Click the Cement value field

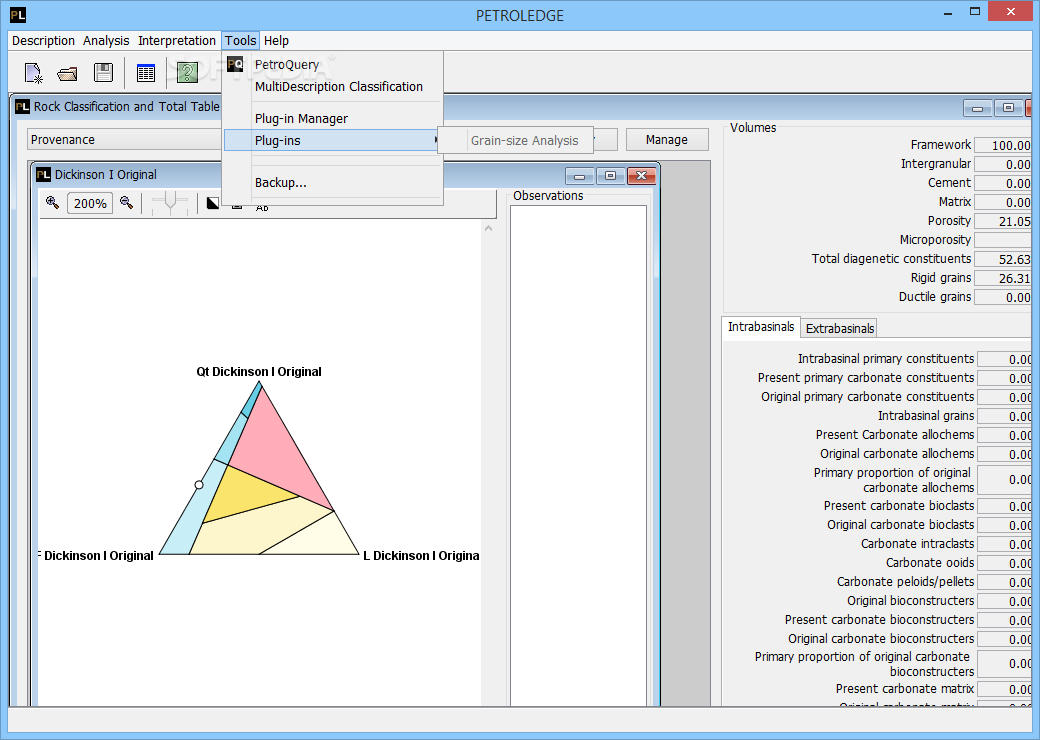tap(1002, 183)
